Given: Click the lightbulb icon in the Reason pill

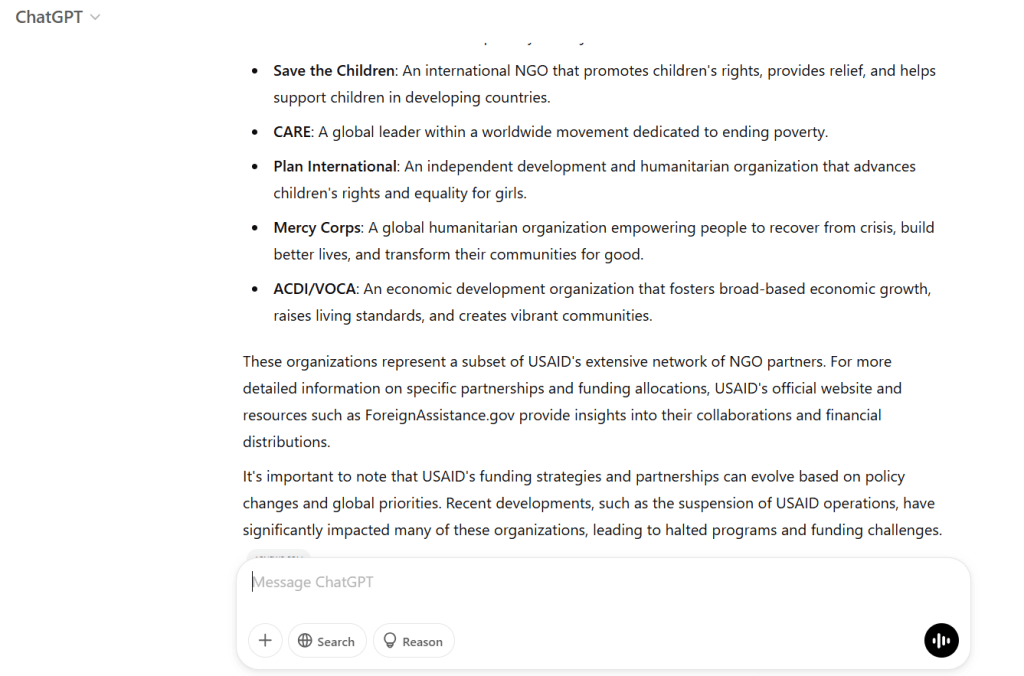Looking at the screenshot, I should click(x=390, y=641).
